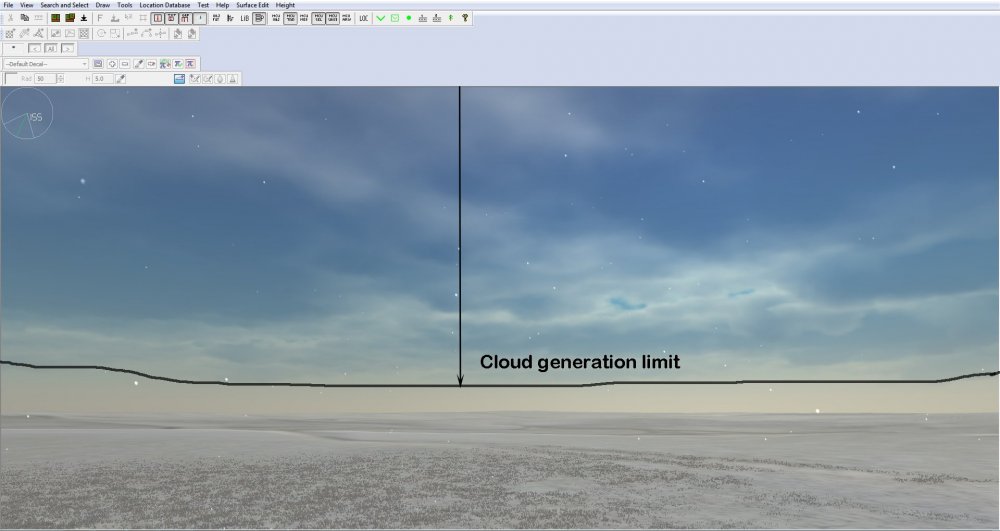1000x531 pixels.
Task: Toggle the first red framed view button
Action: tap(158, 18)
